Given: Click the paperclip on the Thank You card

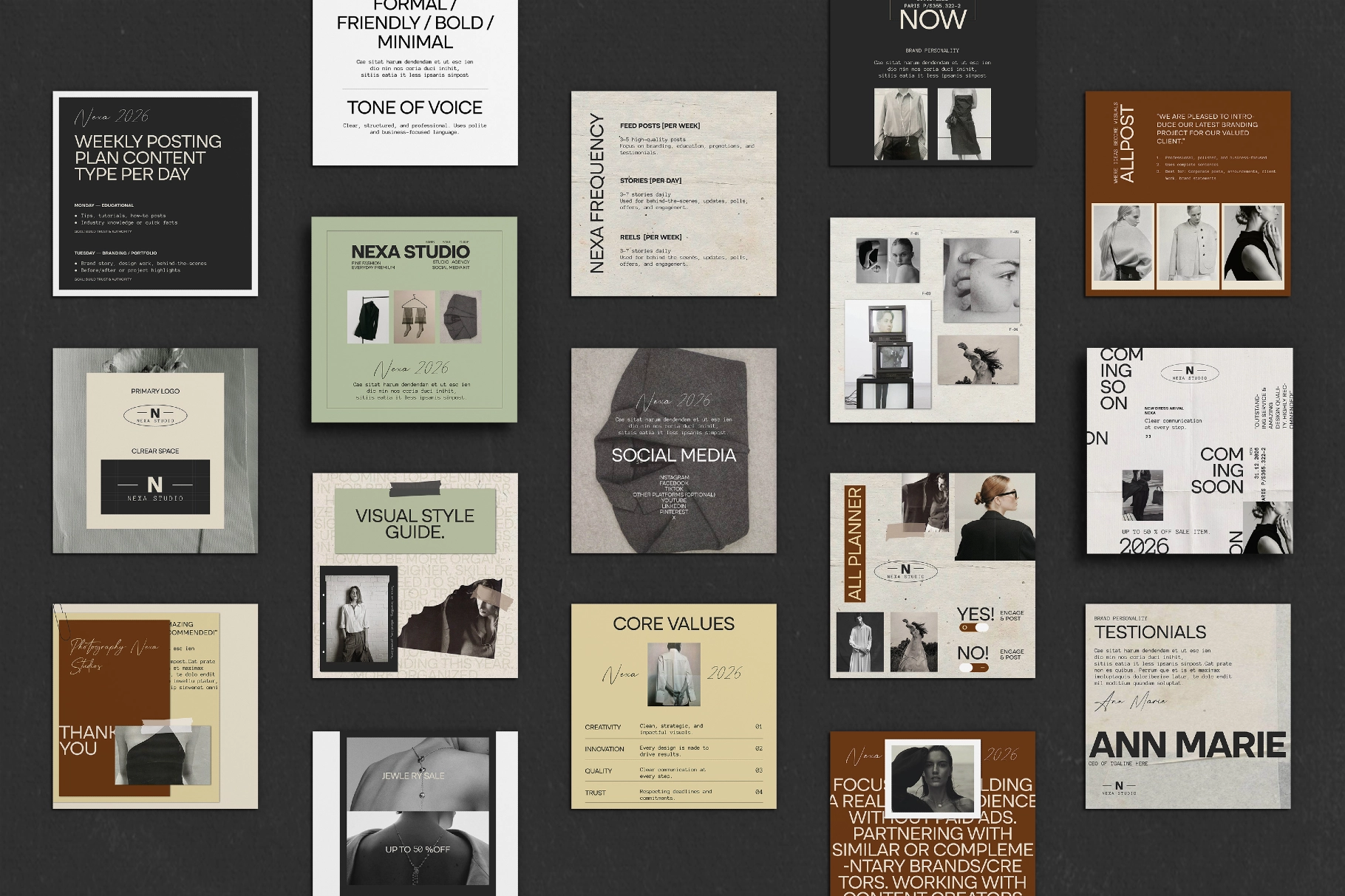Looking at the screenshot, I should coord(61,619).
